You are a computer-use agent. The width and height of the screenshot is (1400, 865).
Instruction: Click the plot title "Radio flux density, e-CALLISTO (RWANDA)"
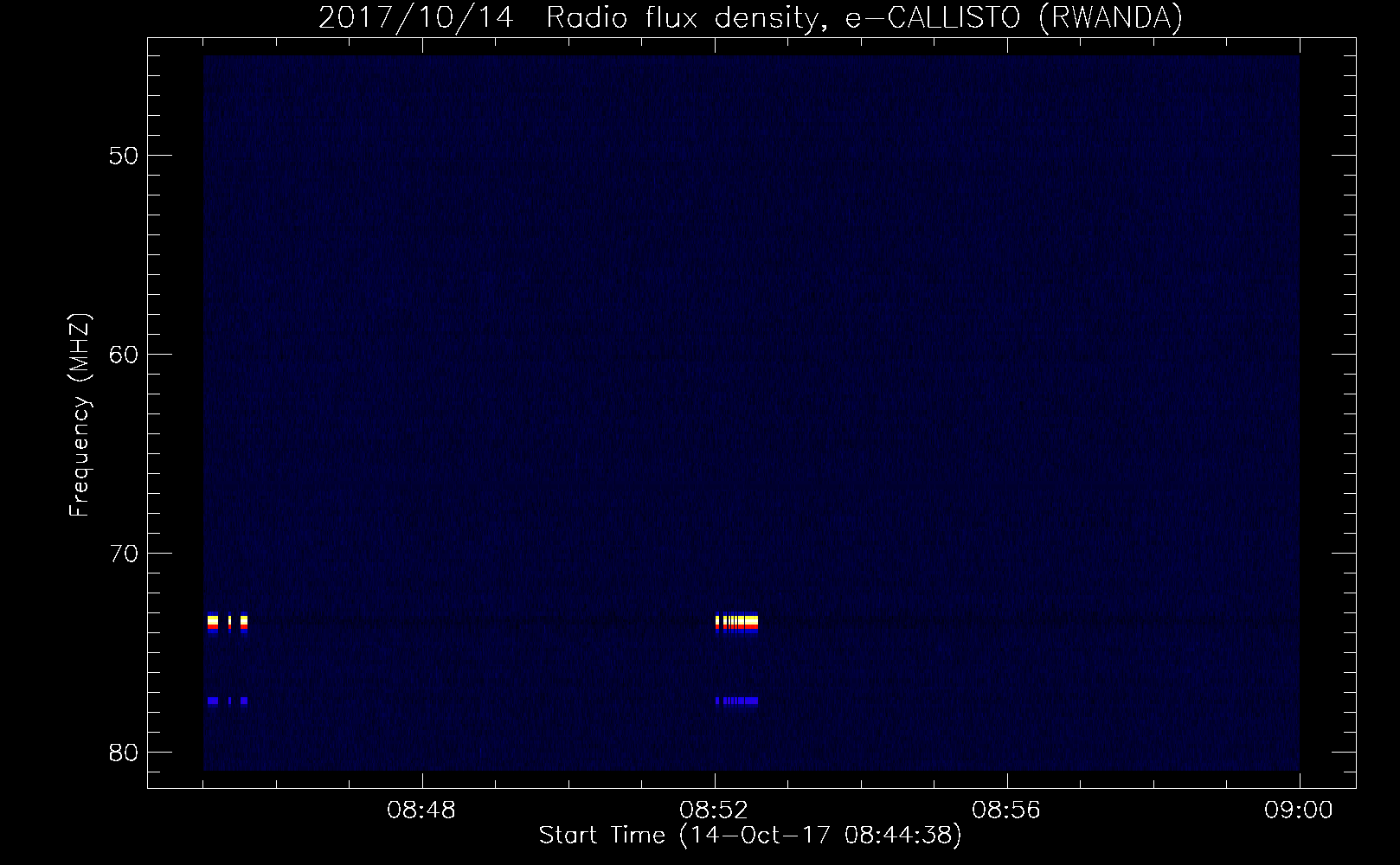tap(864, 18)
